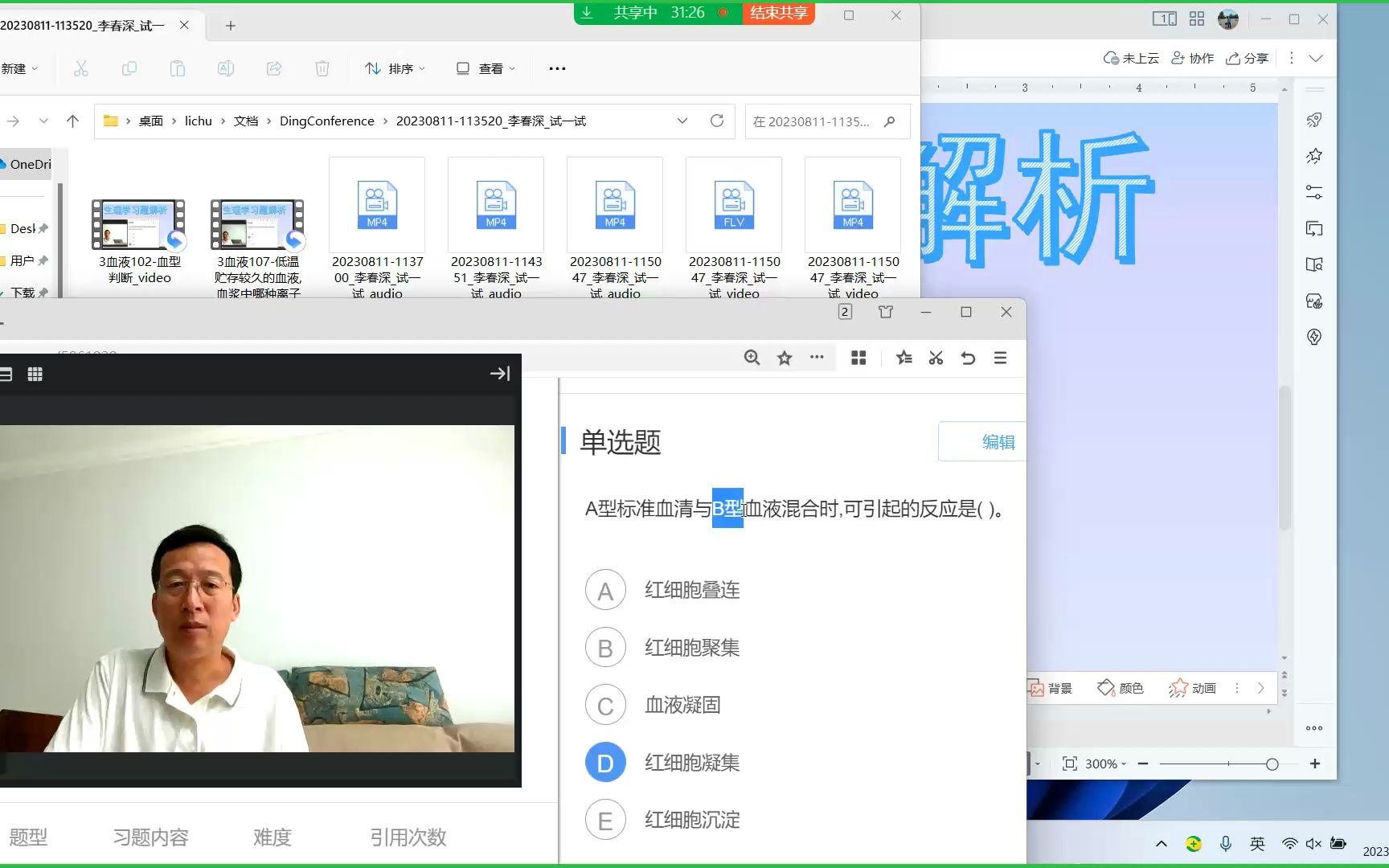Click the rename icon in File Explorer toolbar

[225, 68]
